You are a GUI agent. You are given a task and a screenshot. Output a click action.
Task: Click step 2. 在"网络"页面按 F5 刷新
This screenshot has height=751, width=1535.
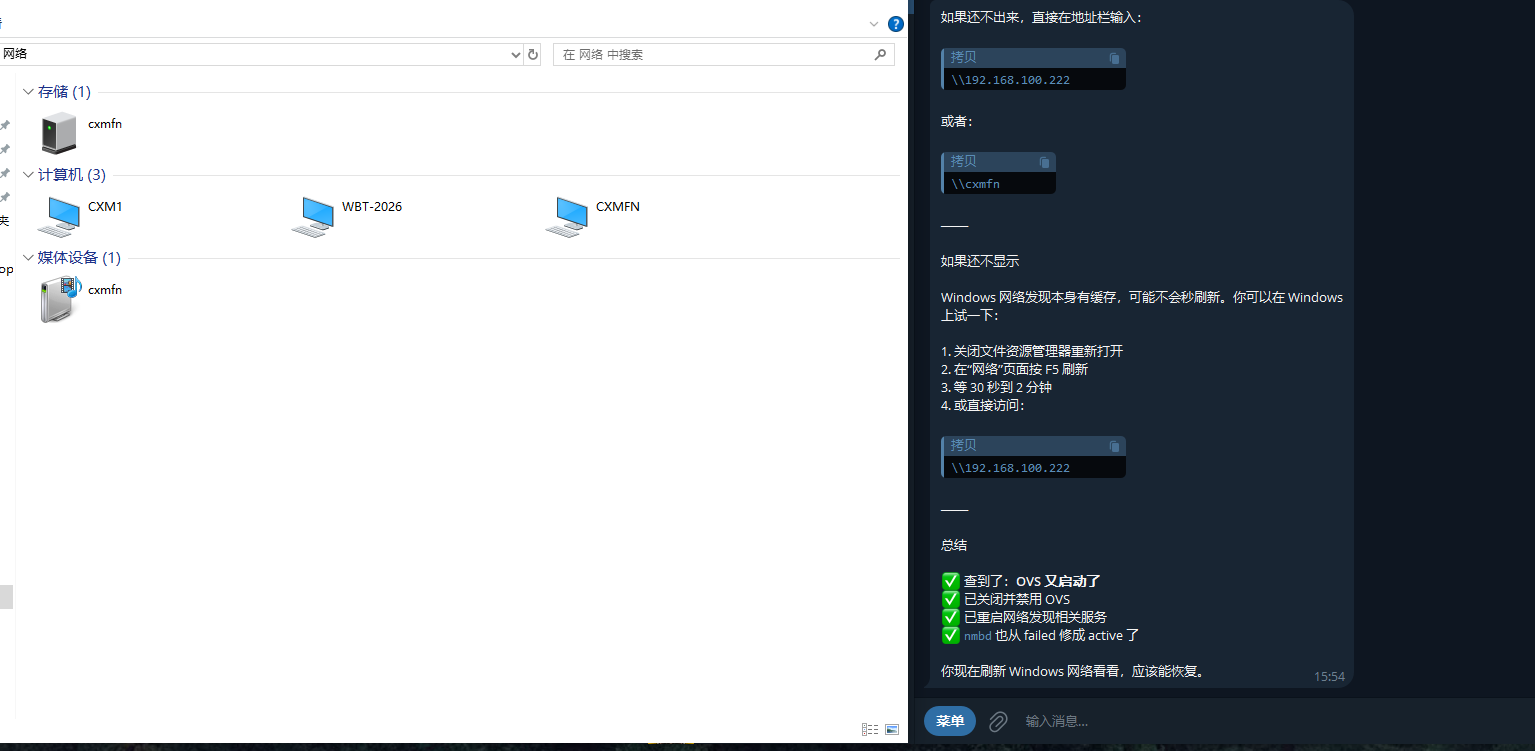[x=1014, y=369]
